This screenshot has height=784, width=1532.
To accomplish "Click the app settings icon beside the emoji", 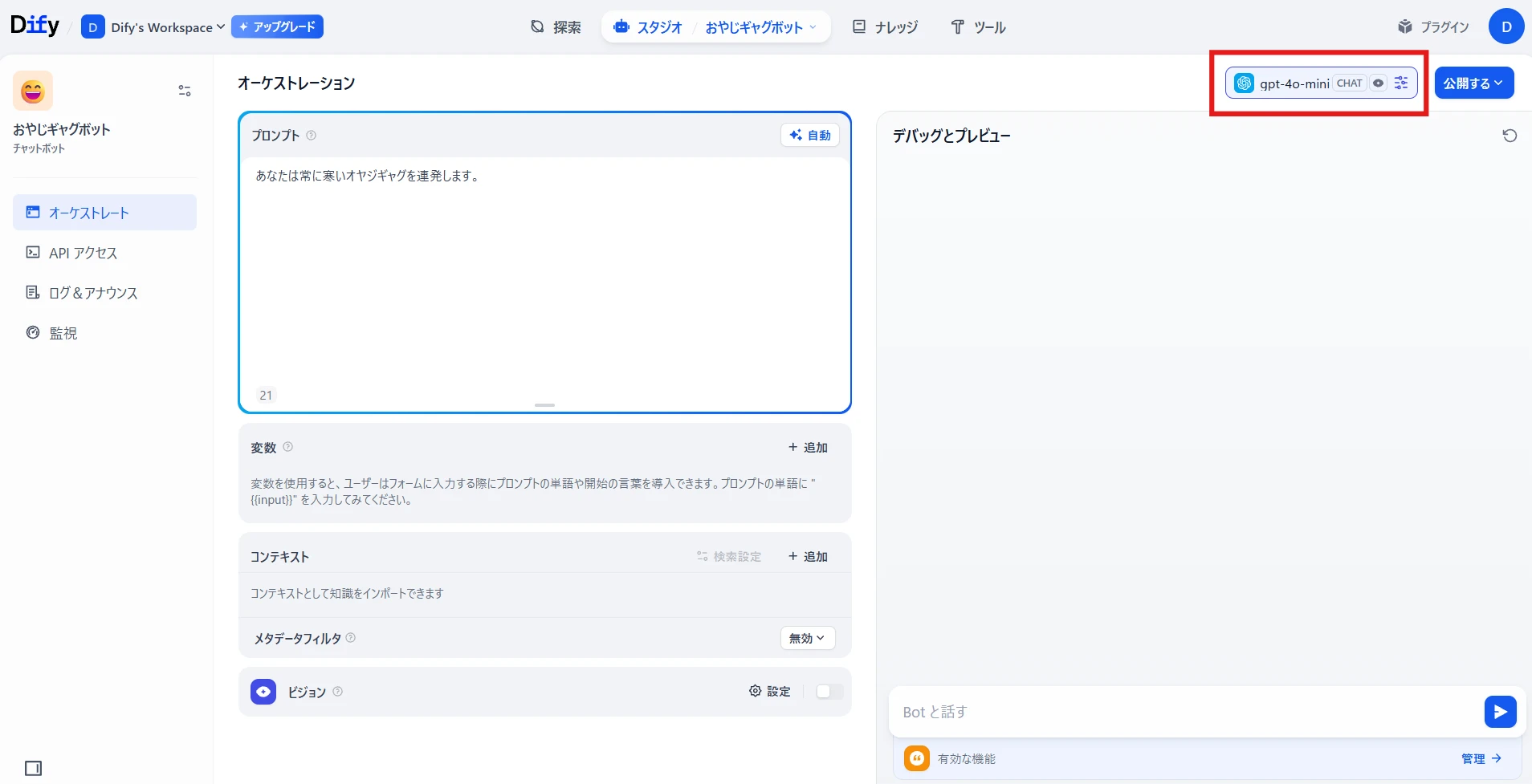I will (185, 91).
